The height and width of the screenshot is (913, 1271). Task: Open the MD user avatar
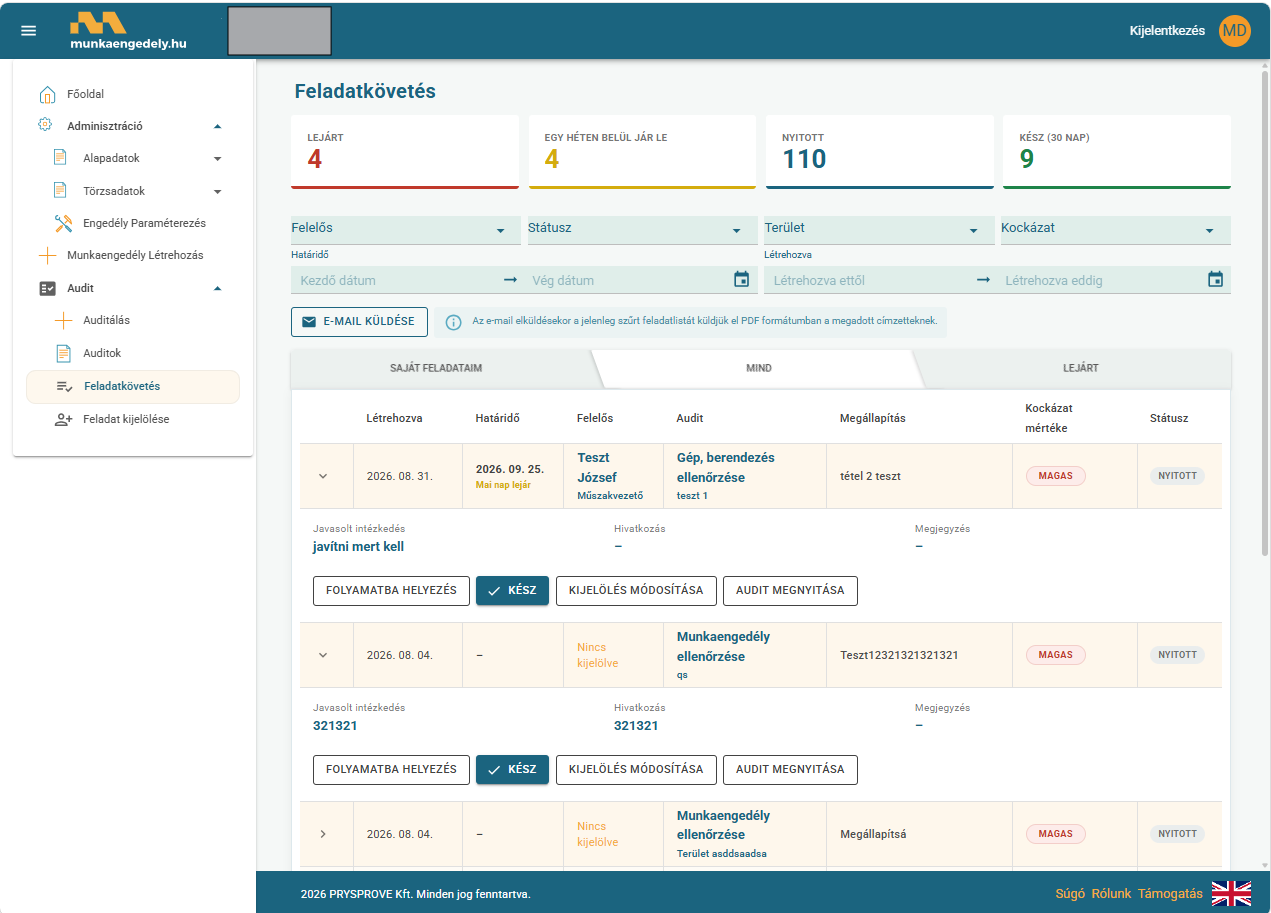[1235, 31]
